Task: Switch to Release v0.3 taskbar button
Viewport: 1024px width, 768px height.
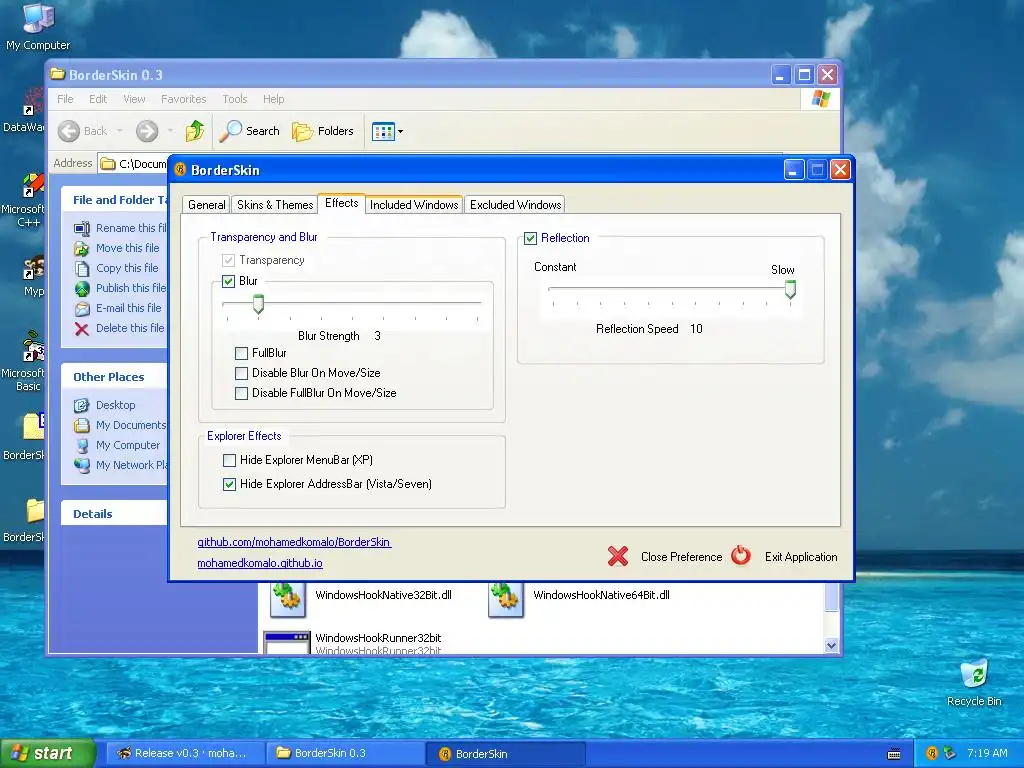Action: (185, 753)
